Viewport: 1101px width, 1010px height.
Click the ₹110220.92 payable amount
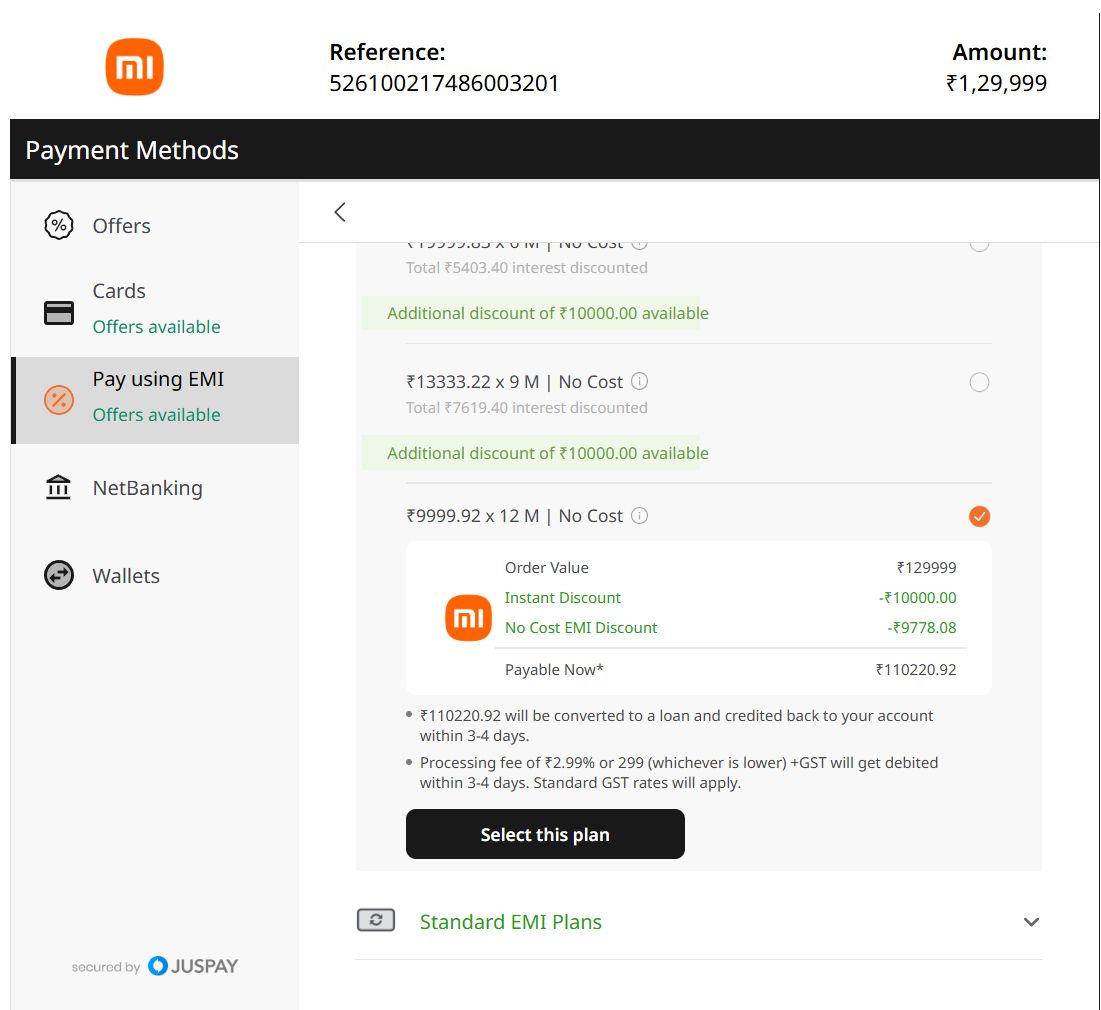pyautogui.click(x=916, y=670)
